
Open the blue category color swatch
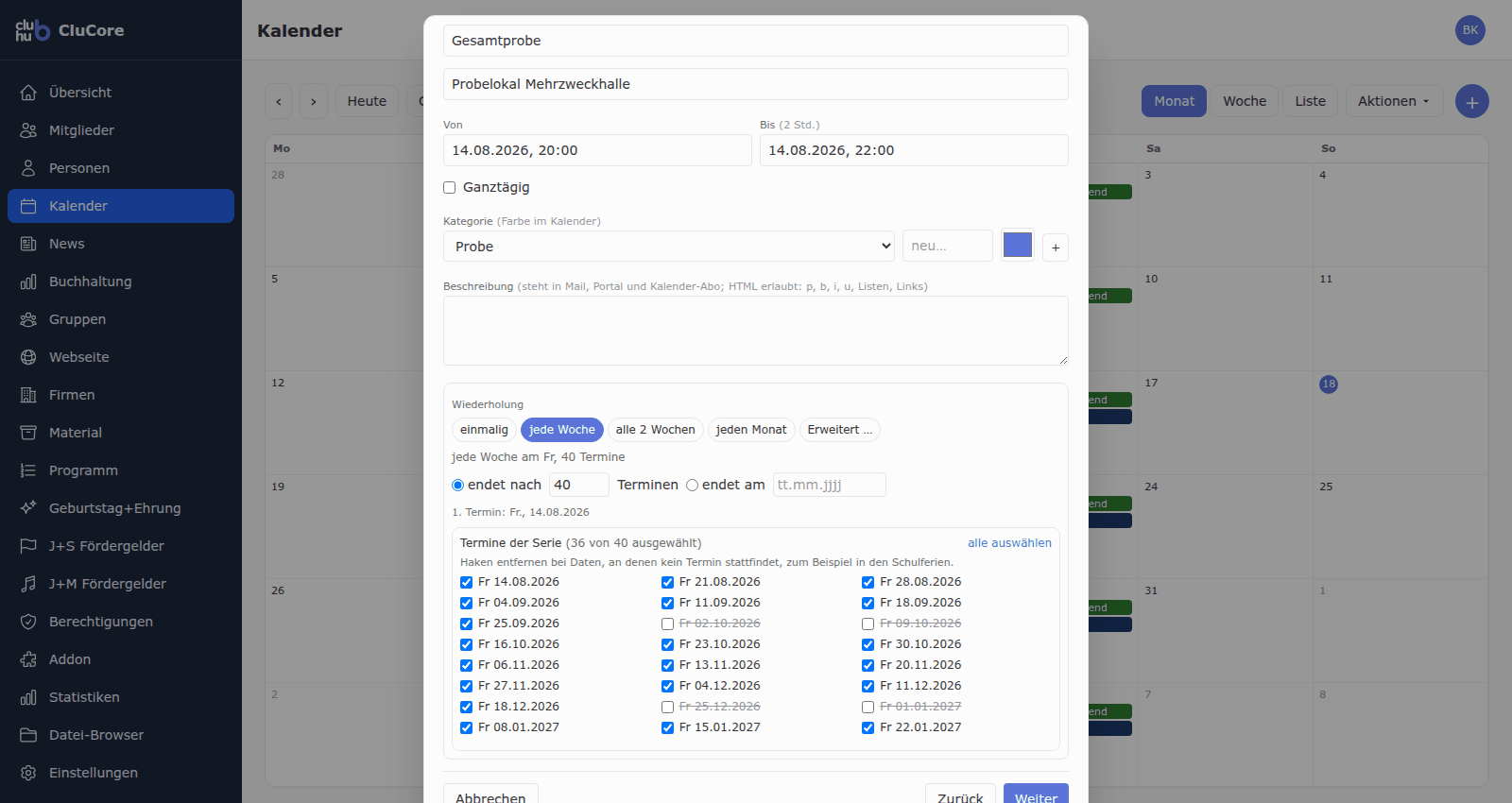1018,246
